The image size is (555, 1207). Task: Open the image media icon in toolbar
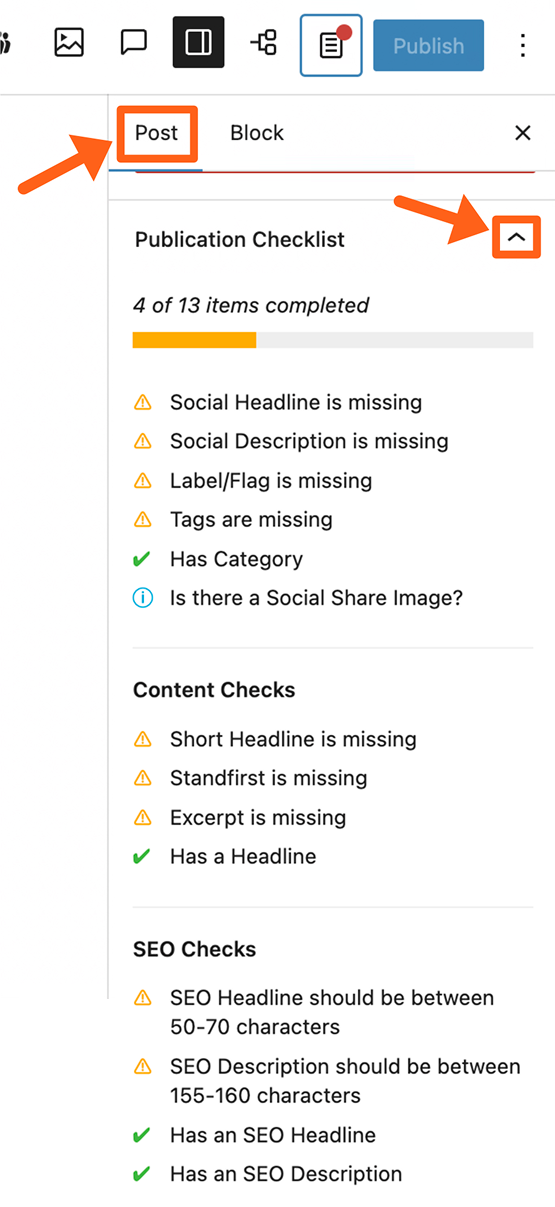[x=69, y=43]
